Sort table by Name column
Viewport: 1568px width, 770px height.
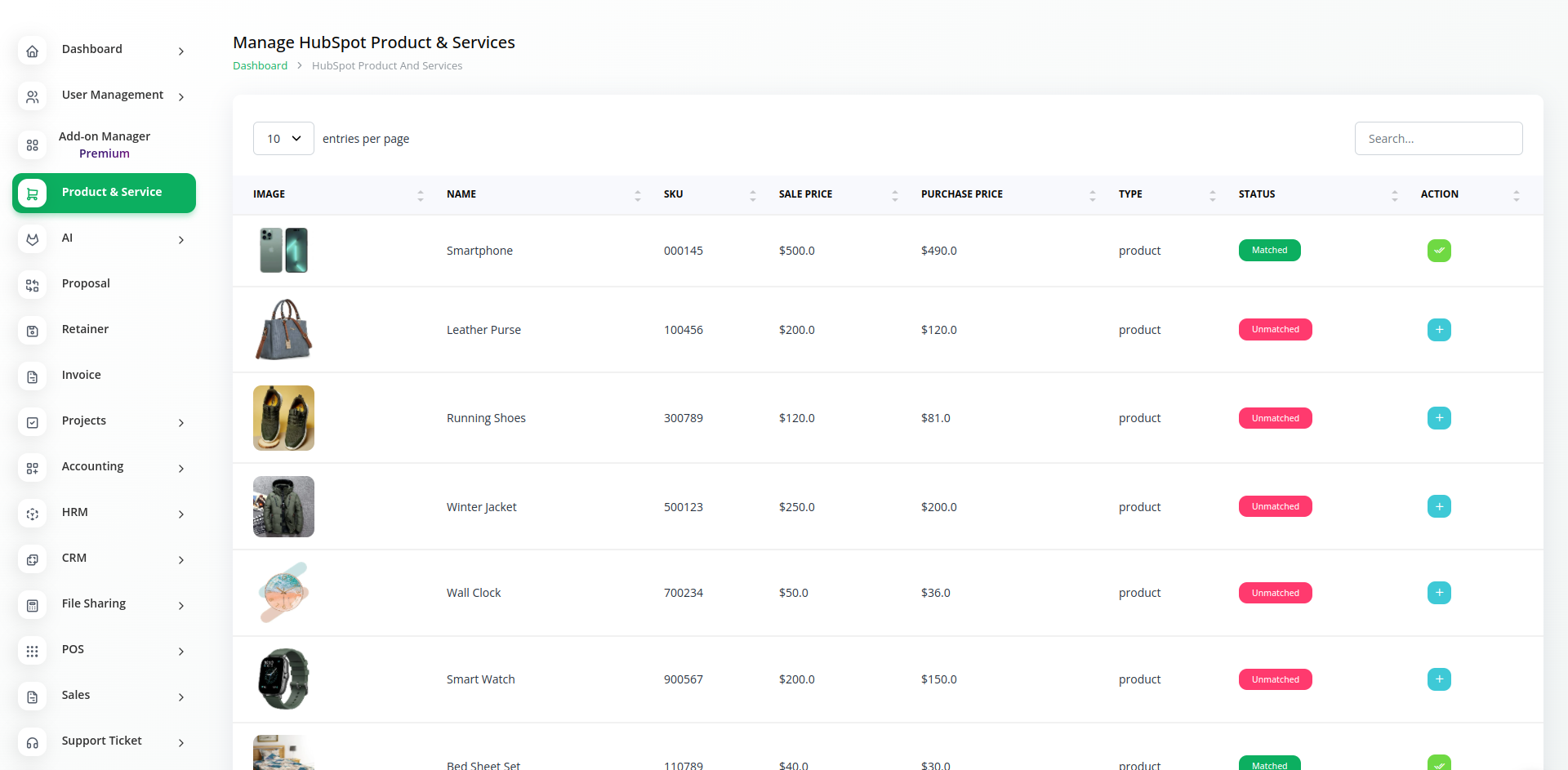pyautogui.click(x=461, y=194)
